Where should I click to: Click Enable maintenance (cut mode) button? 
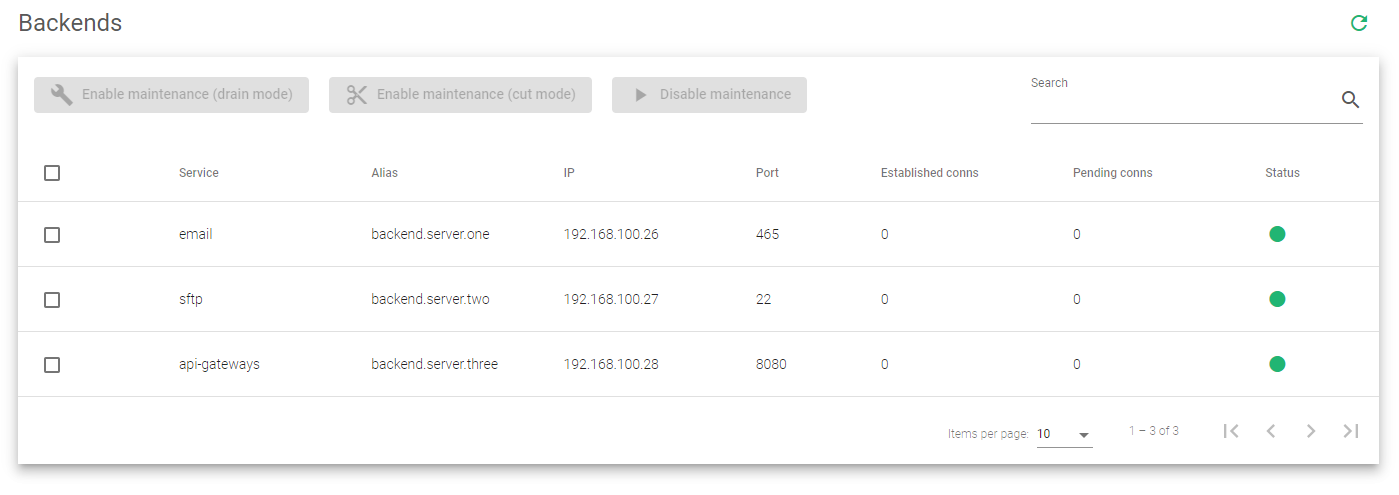(460, 95)
